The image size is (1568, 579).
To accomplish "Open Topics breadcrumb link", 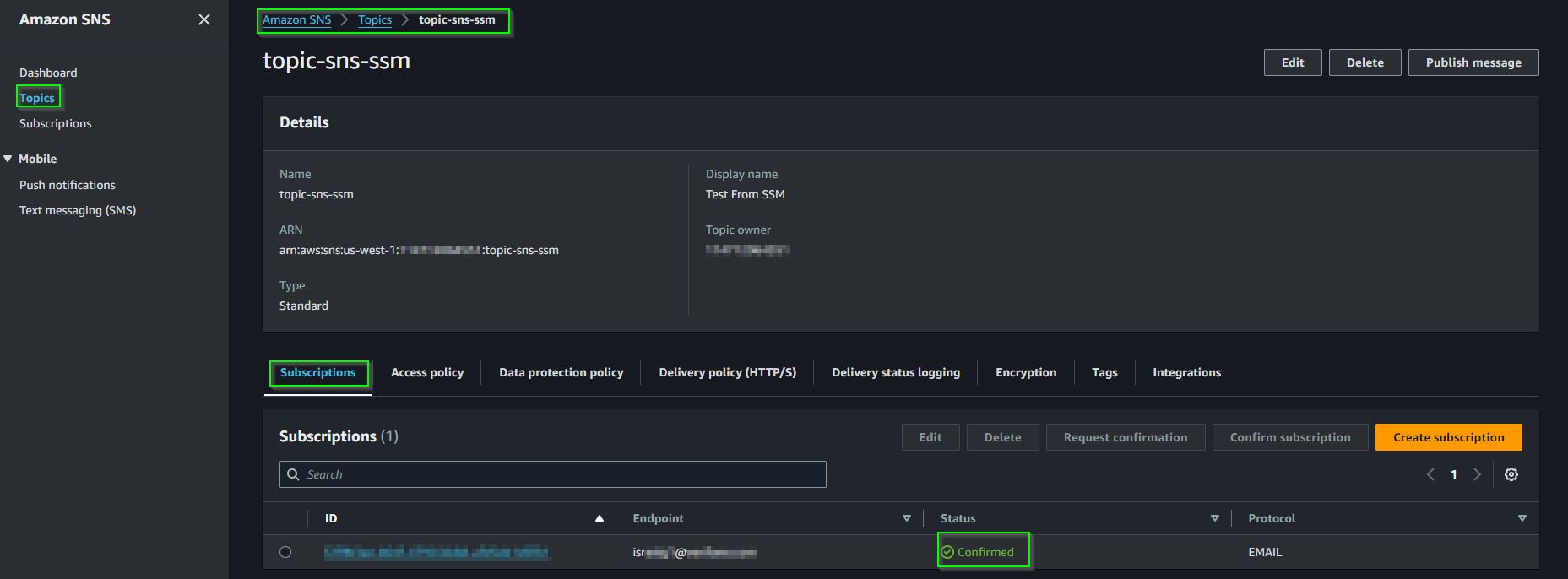I will tap(375, 19).
